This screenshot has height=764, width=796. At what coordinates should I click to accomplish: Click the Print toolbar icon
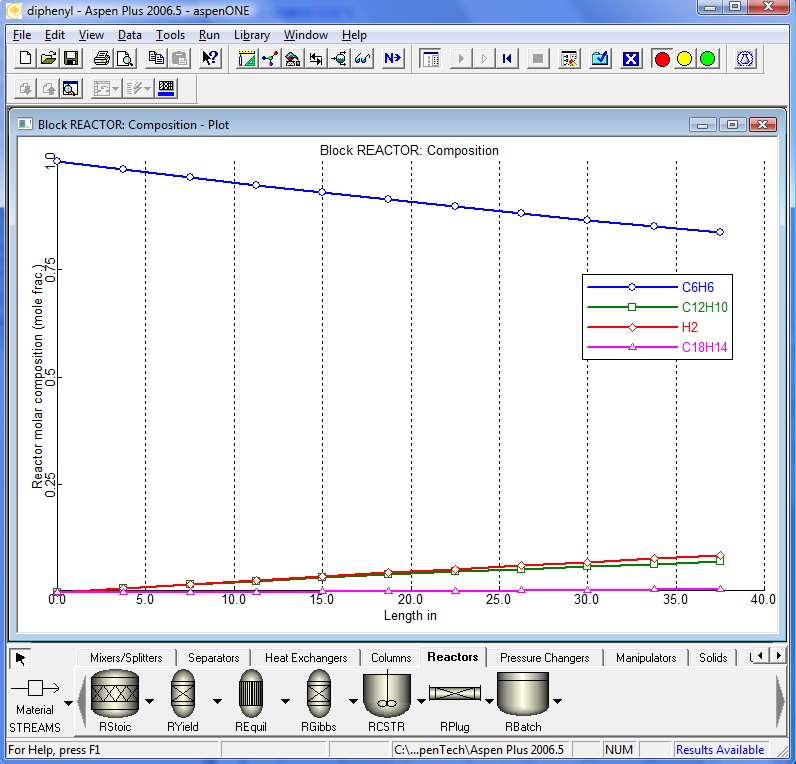pos(102,59)
